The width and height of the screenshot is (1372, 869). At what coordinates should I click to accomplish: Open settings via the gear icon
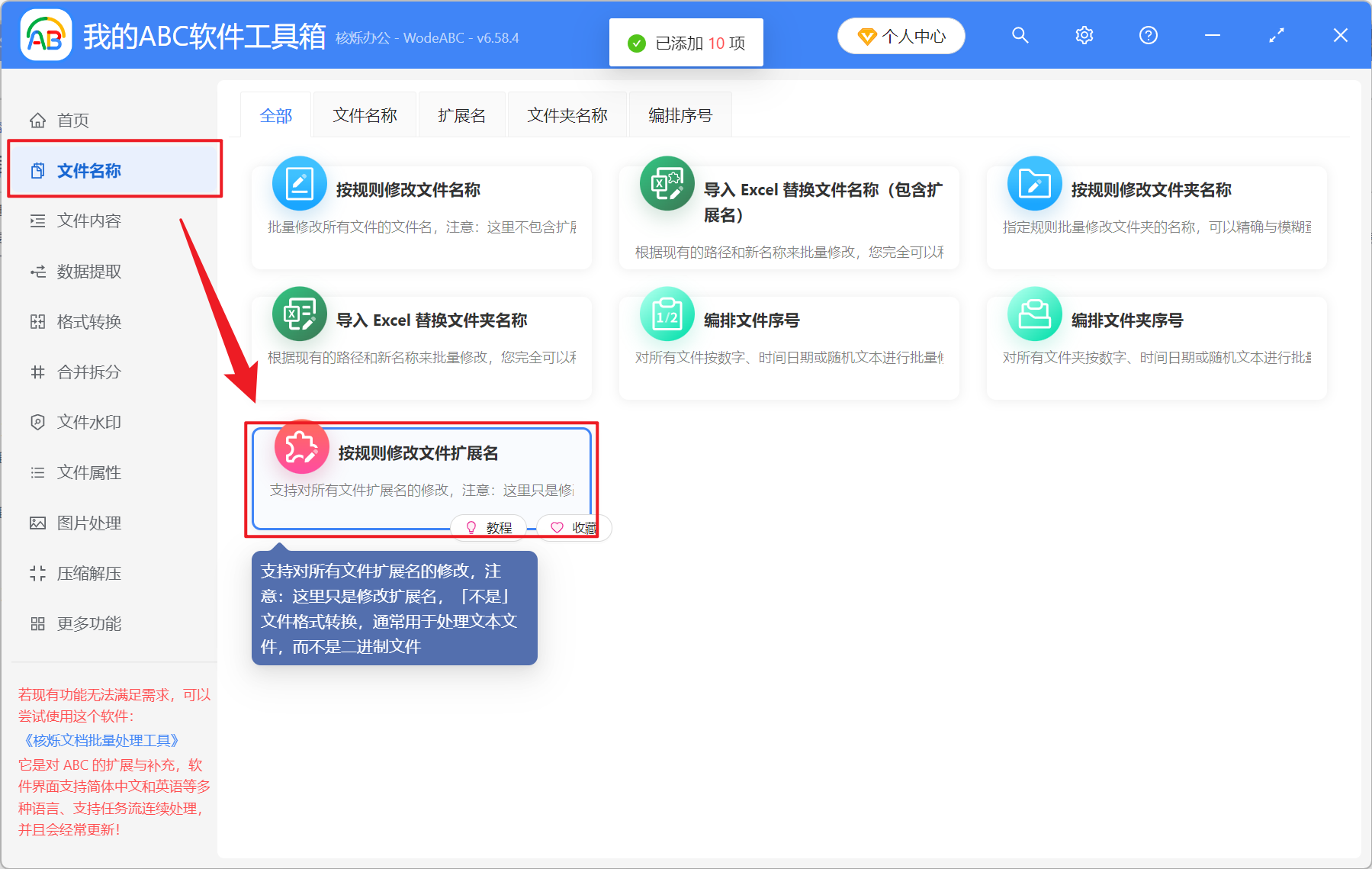tap(1084, 35)
